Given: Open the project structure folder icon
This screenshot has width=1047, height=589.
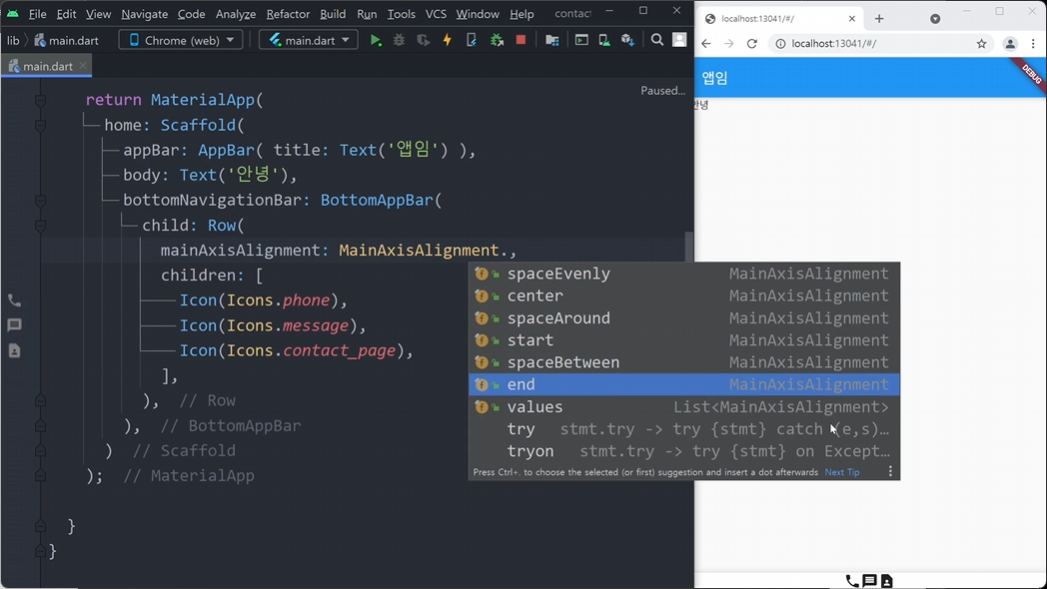Looking at the screenshot, I should pos(552,41).
